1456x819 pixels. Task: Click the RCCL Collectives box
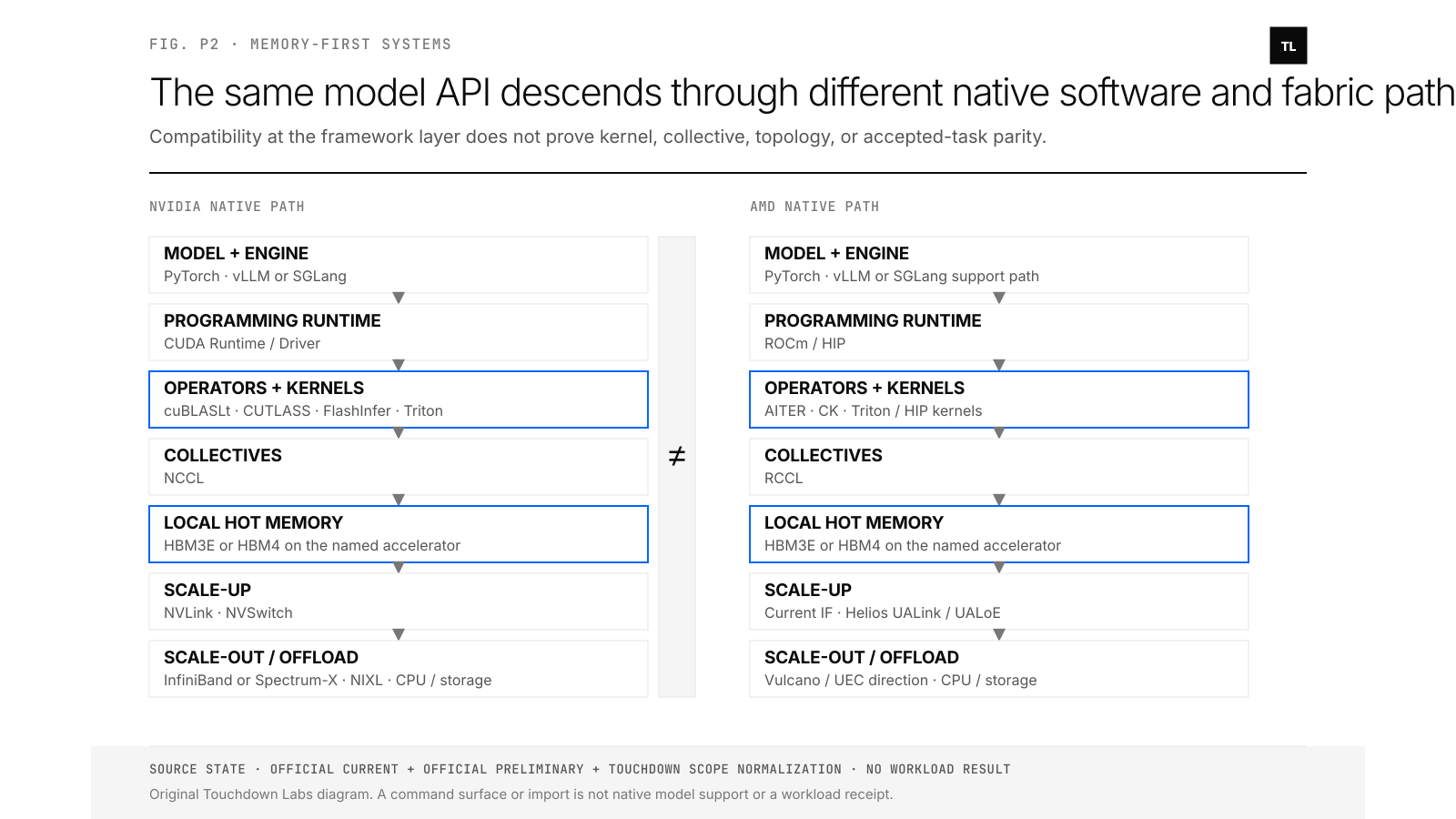999,467
